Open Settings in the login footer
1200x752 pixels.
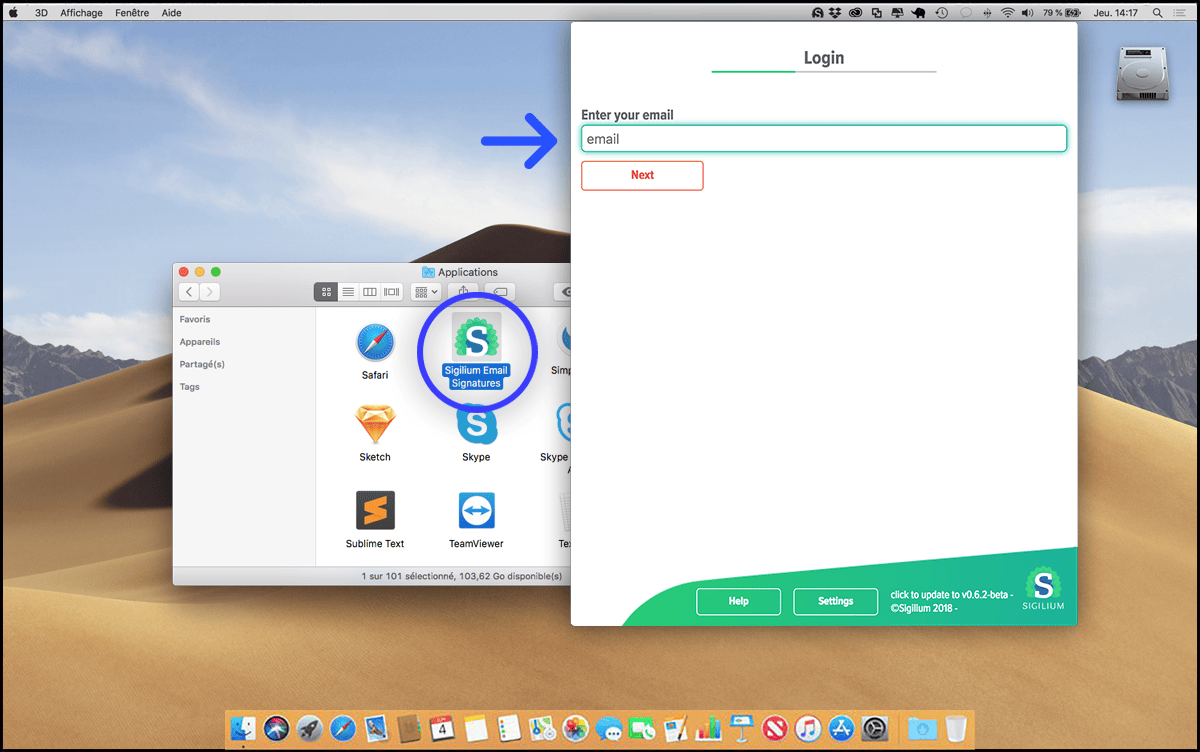[835, 601]
